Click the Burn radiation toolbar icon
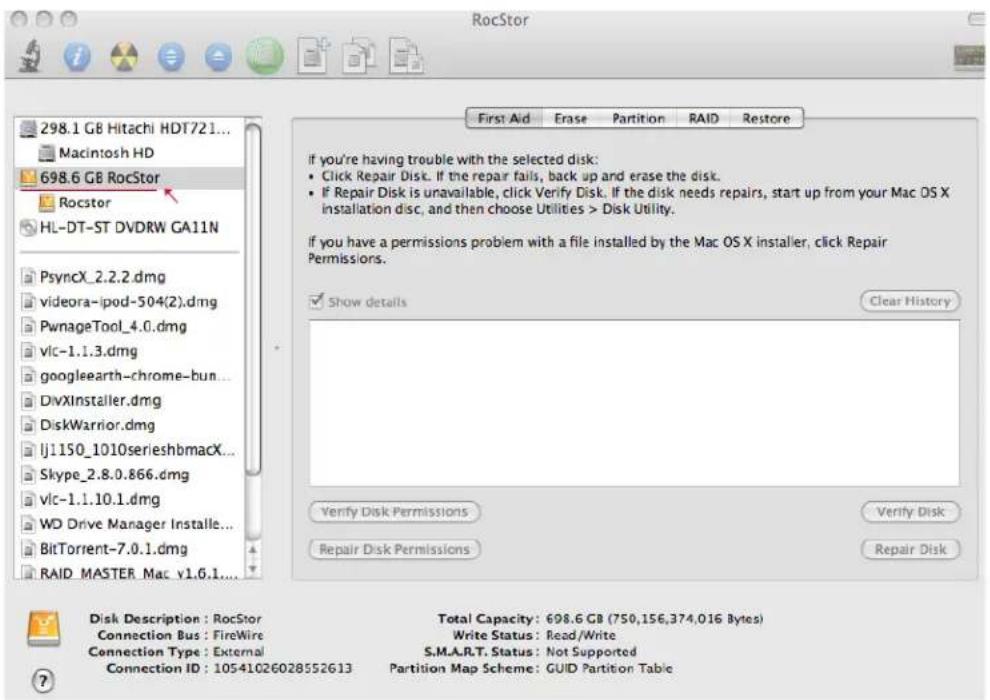 (124, 57)
